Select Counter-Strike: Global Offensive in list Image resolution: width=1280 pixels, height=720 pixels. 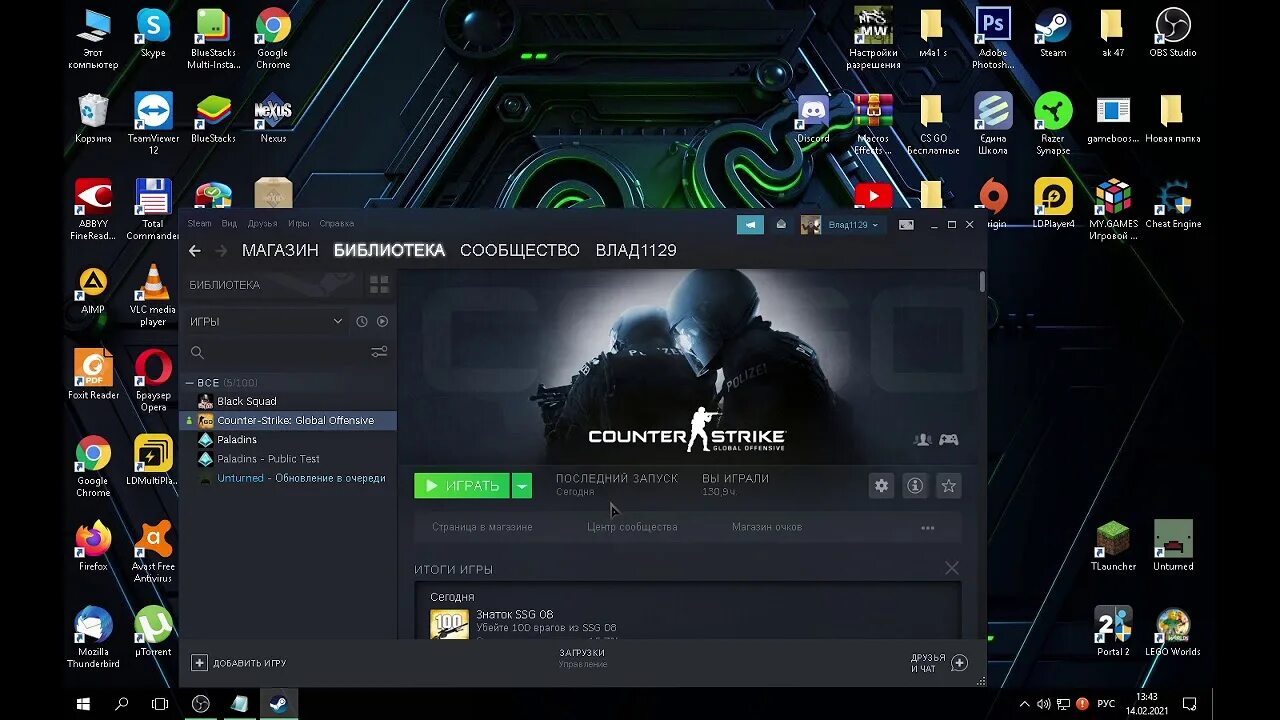[288, 420]
